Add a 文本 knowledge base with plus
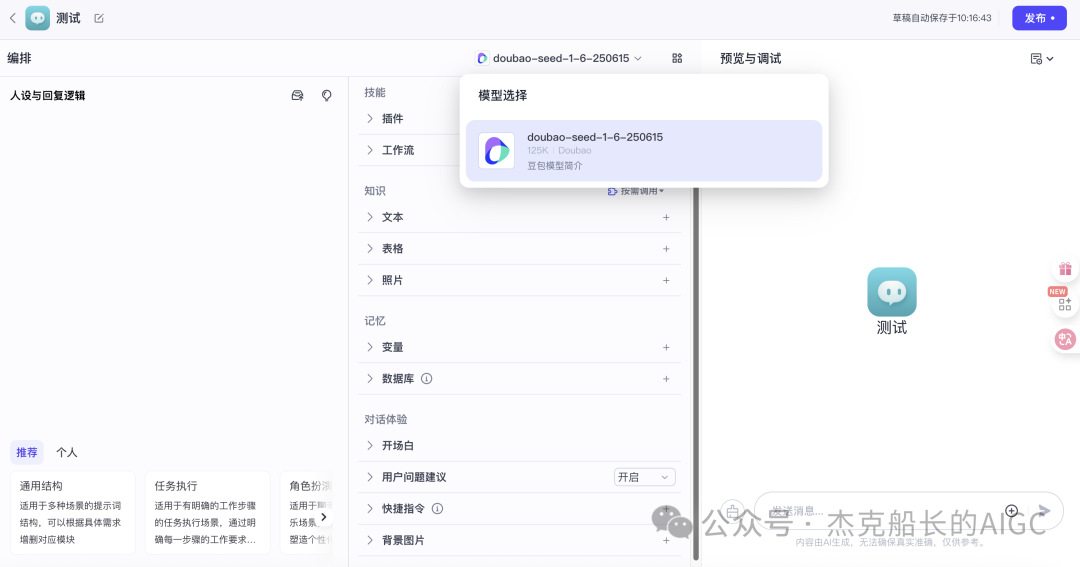This screenshot has width=1080, height=567. click(666, 217)
